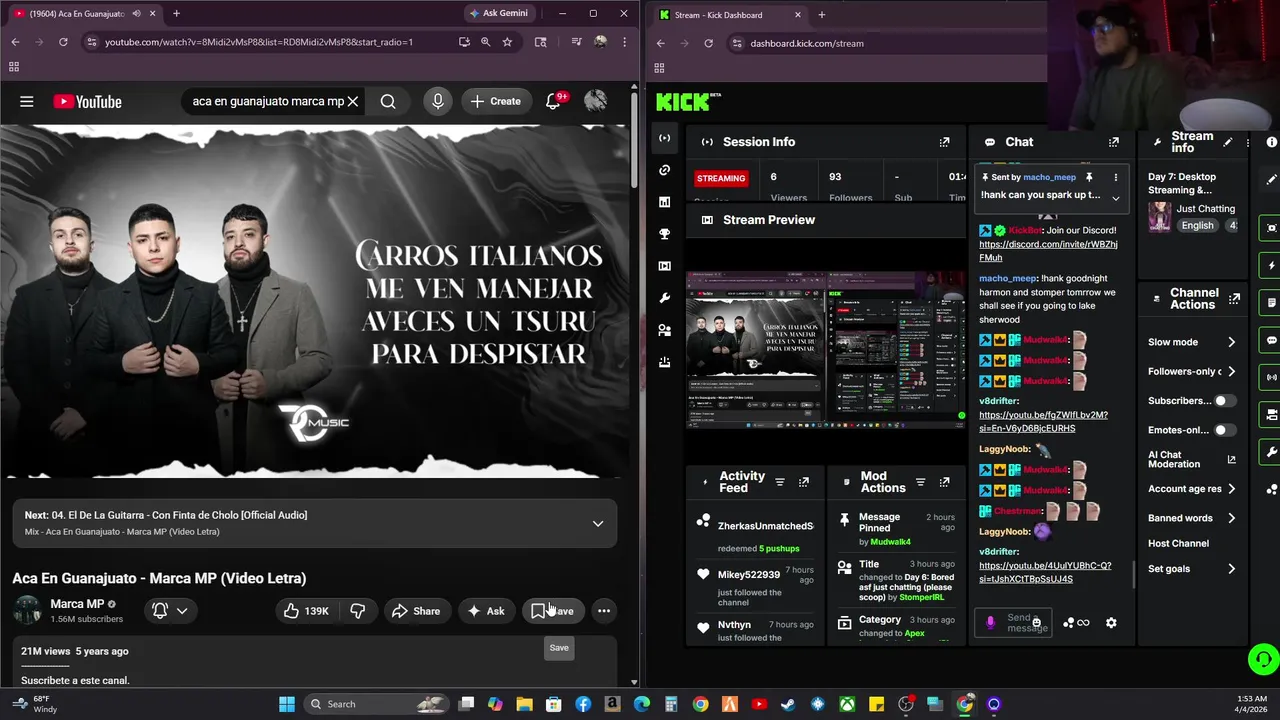Viewport: 1280px width, 720px height.
Task: Filter the Mod Actions list
Action: pos(921,482)
